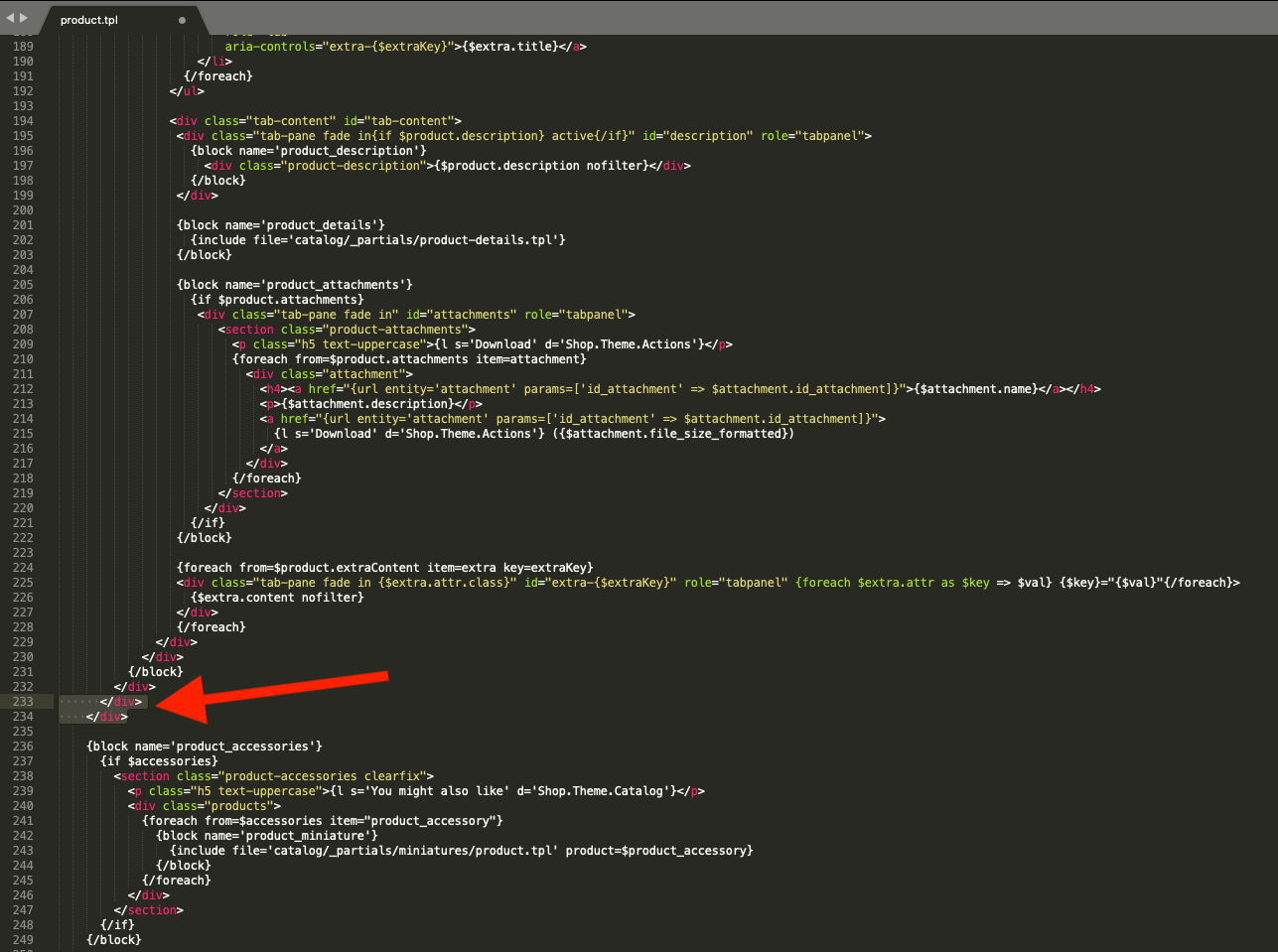Go to next tab with right arrow
1278x952 pixels.
tap(24, 18)
